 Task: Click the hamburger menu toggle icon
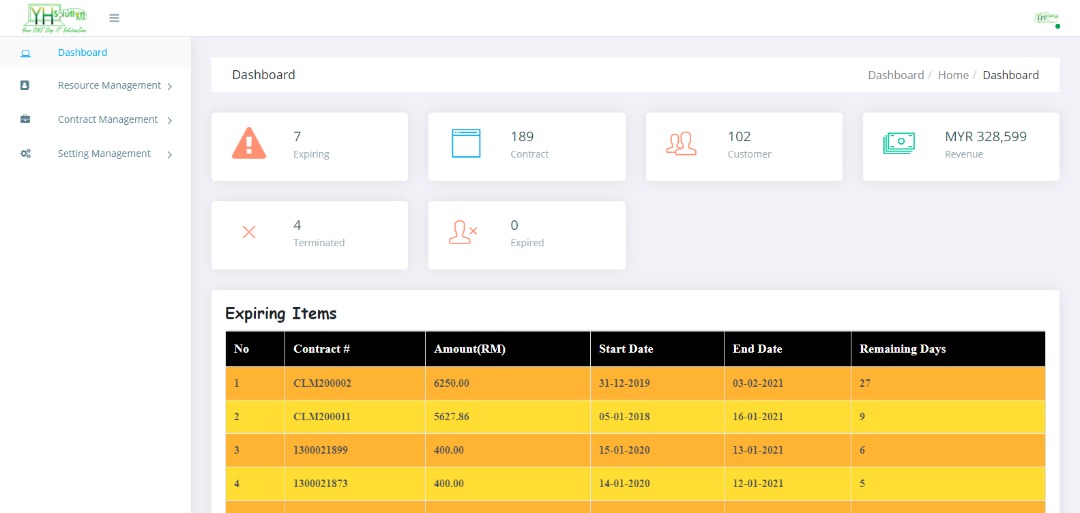click(x=114, y=18)
